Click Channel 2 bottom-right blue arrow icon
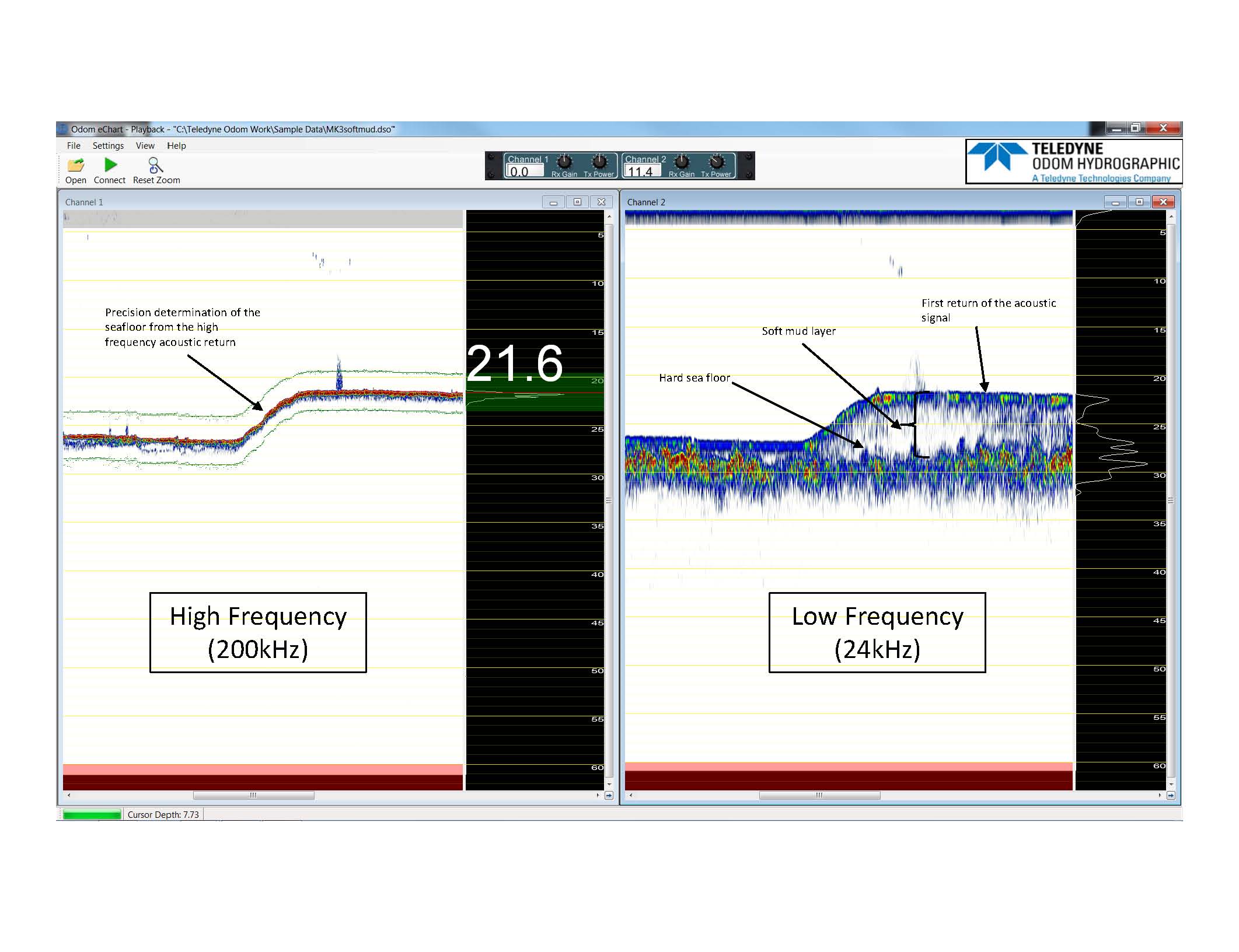Viewport: 1239px width, 952px height. point(1170,796)
